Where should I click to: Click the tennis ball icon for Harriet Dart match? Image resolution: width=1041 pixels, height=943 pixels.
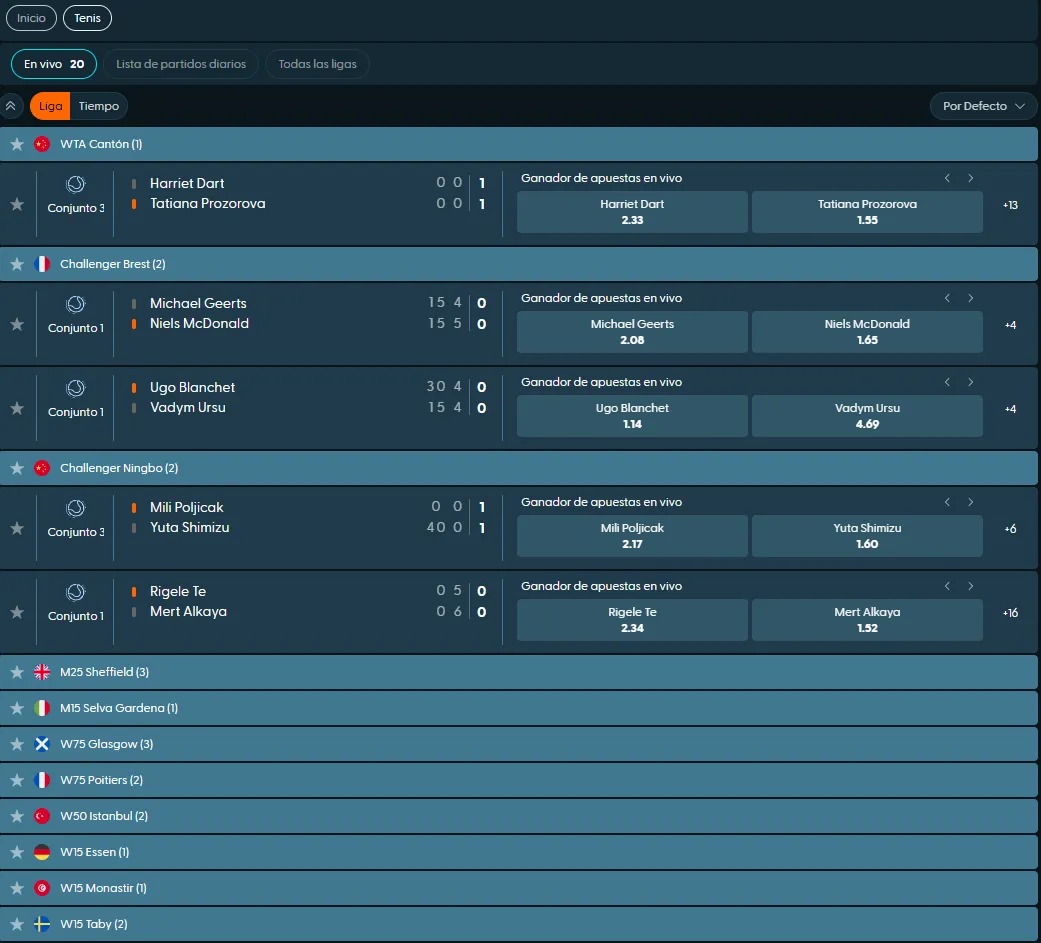(76, 184)
